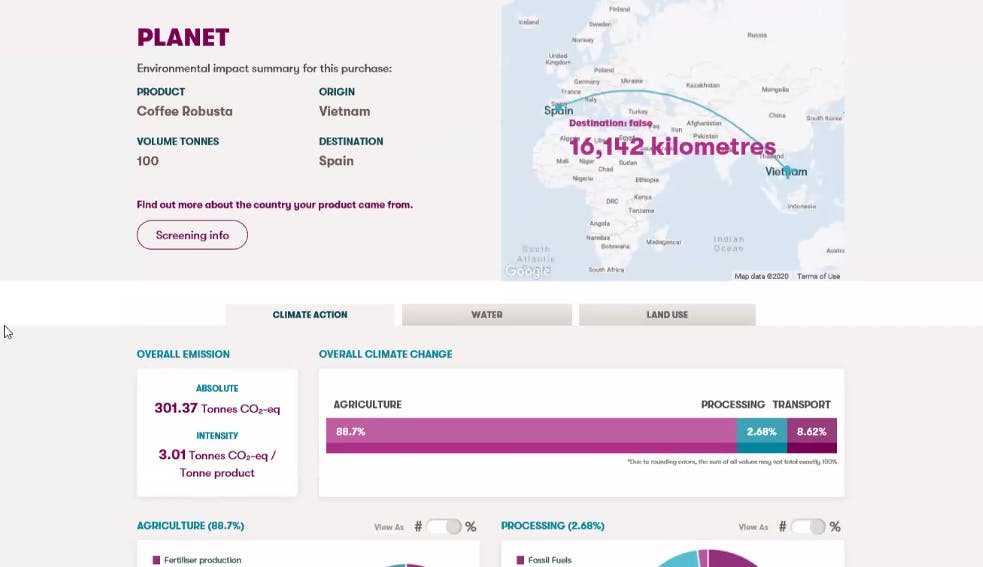The height and width of the screenshot is (567, 983).
Task: Toggle the Agriculture View As switch
Action: click(x=444, y=527)
